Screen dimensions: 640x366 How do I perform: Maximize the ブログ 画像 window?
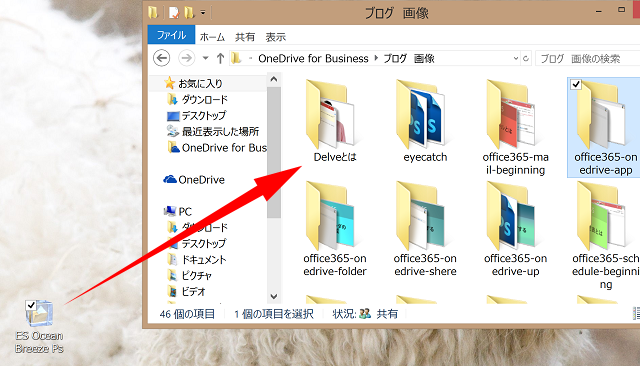pos(621,9)
